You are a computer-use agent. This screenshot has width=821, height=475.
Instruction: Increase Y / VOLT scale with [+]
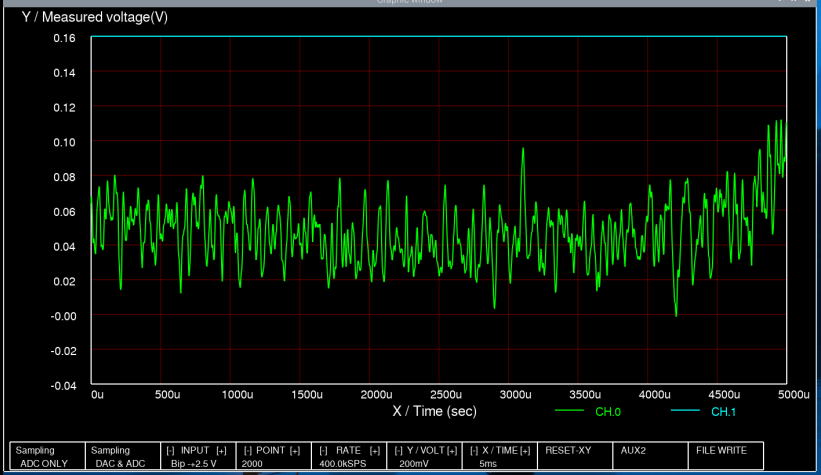pos(452,451)
